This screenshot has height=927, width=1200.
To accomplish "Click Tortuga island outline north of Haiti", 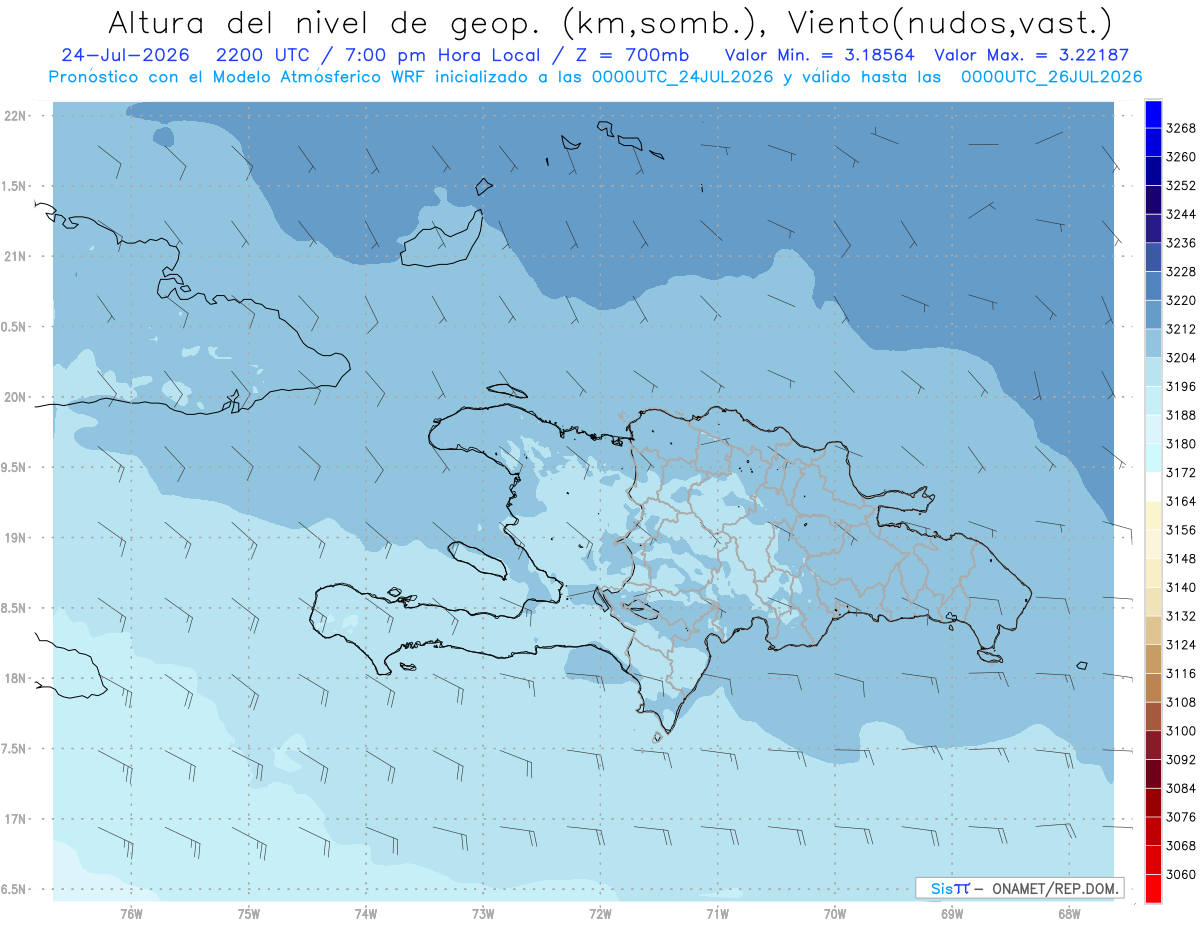I will (x=507, y=390).
